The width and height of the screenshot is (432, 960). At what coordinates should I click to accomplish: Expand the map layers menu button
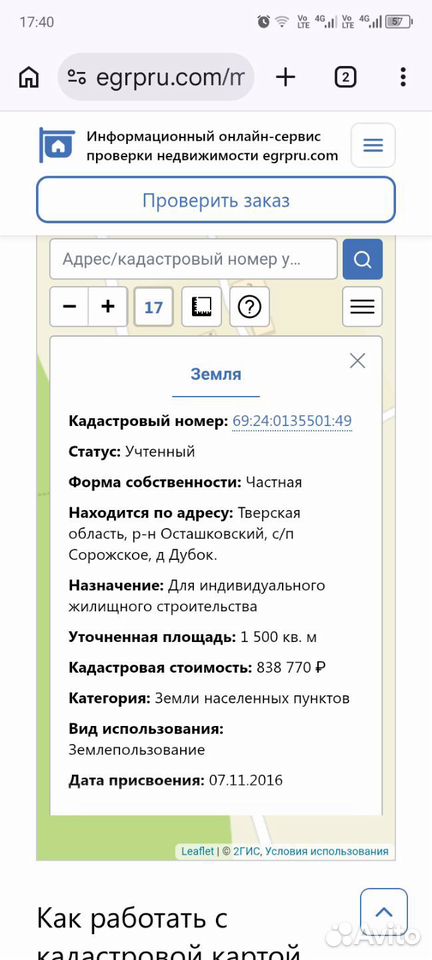pyautogui.click(x=362, y=307)
